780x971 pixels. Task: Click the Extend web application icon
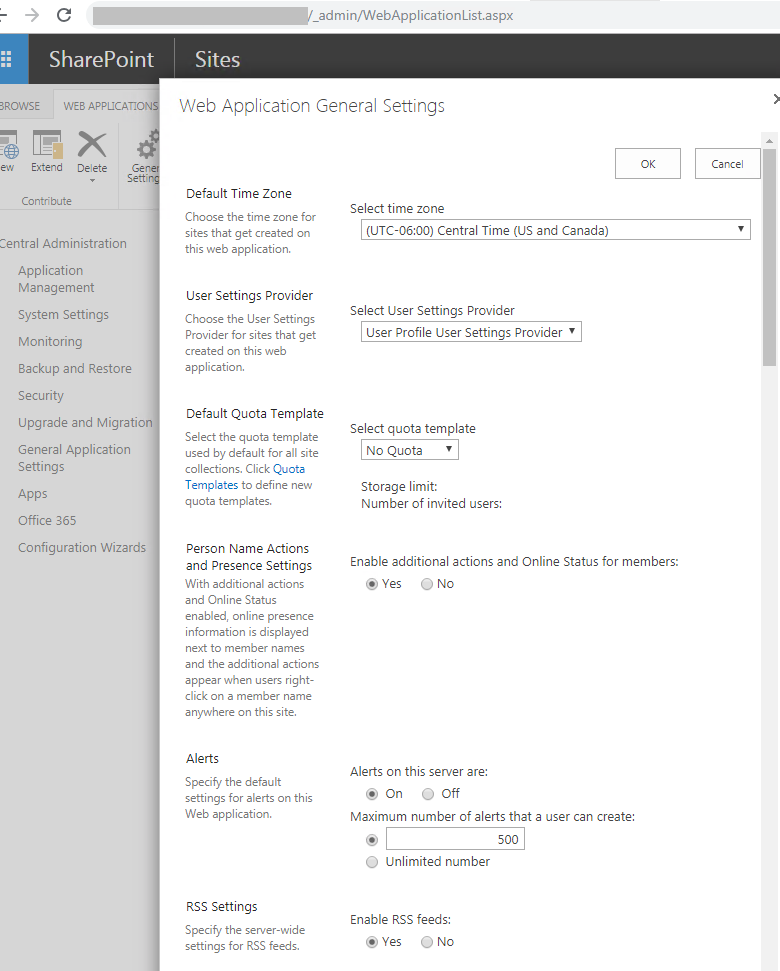tap(47, 148)
